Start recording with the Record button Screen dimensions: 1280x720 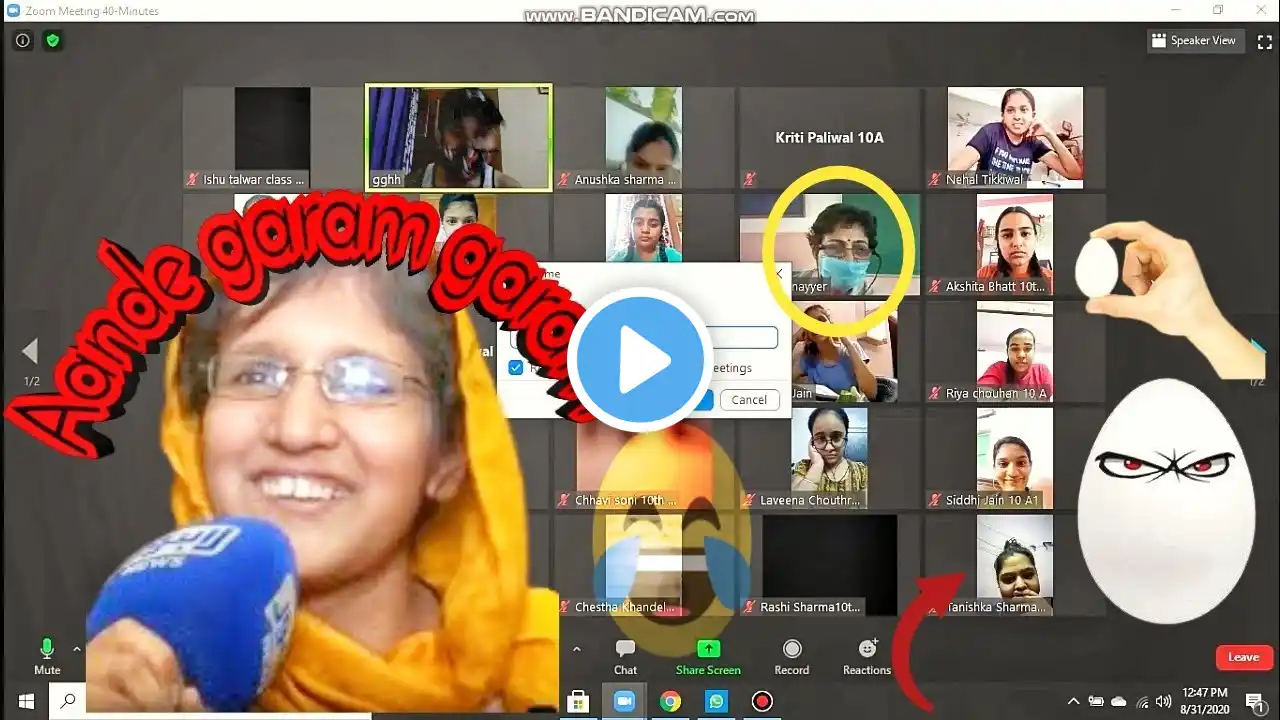[x=792, y=657]
